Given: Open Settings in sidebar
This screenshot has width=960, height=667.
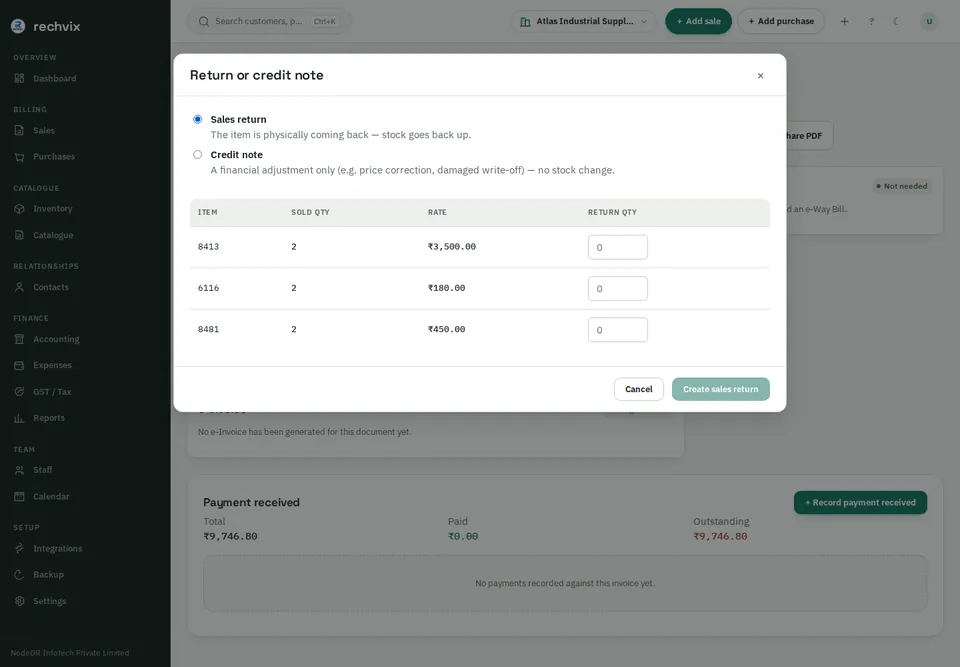Looking at the screenshot, I should (50, 601).
